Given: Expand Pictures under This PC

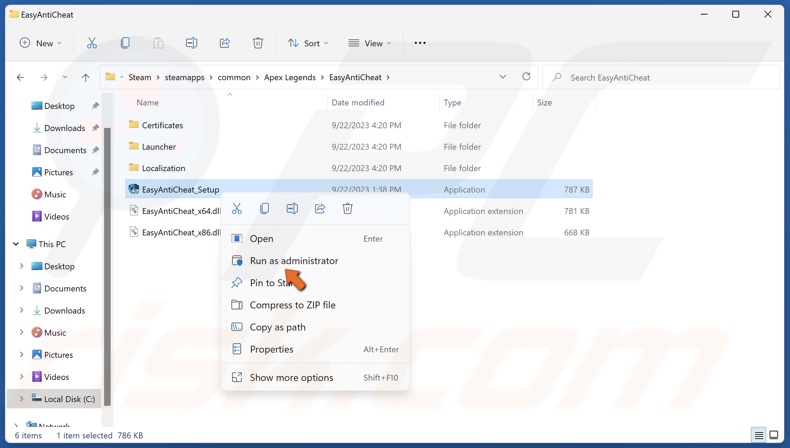Looking at the screenshot, I should [21, 355].
